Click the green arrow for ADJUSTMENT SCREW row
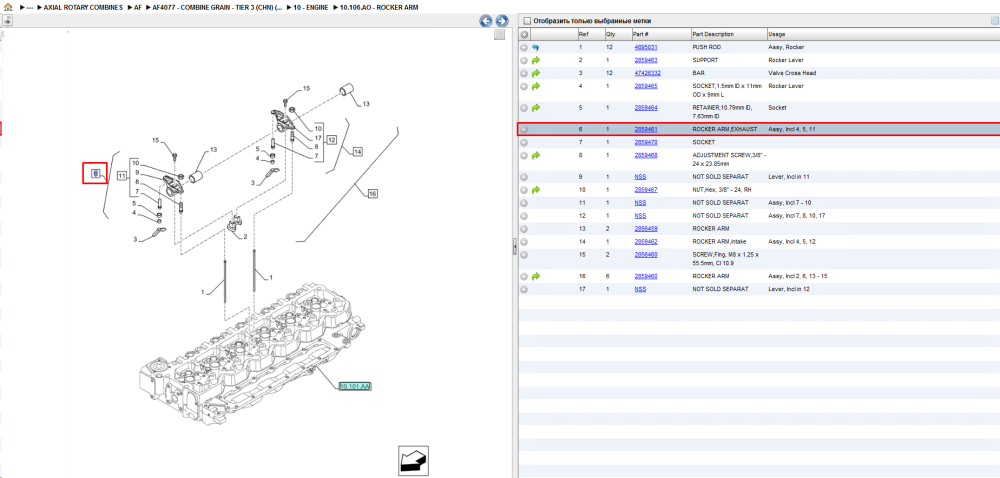Viewport: 1000px width, 478px height. click(536, 155)
